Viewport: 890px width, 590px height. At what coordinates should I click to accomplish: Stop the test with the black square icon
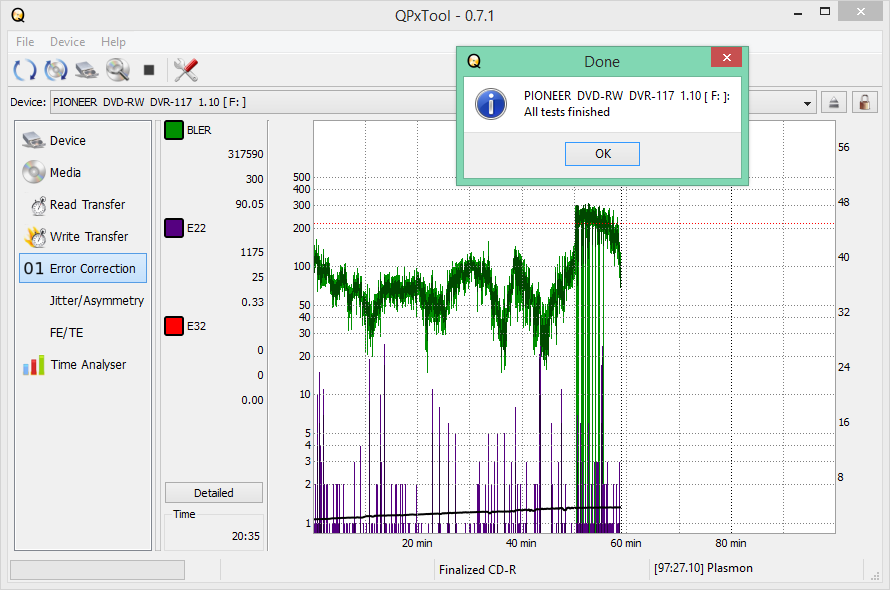pyautogui.click(x=149, y=70)
